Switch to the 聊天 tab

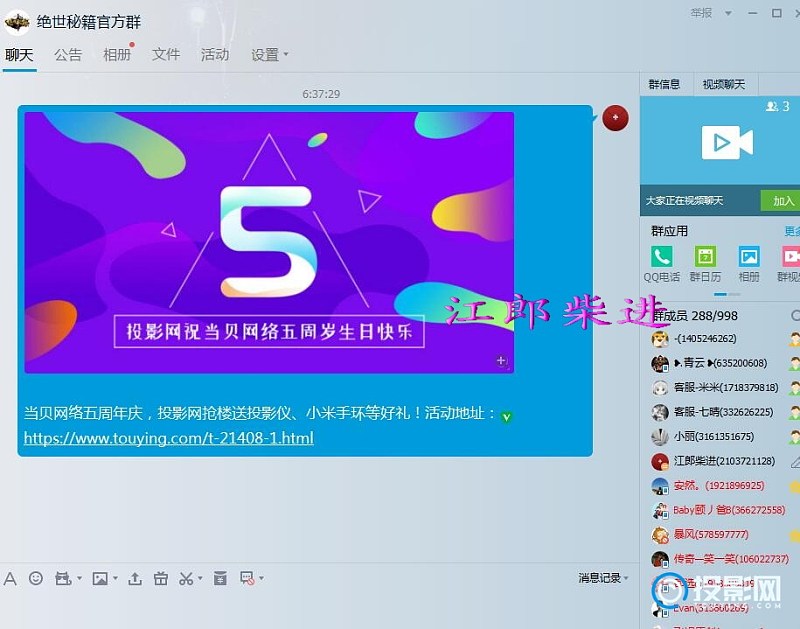point(19,54)
